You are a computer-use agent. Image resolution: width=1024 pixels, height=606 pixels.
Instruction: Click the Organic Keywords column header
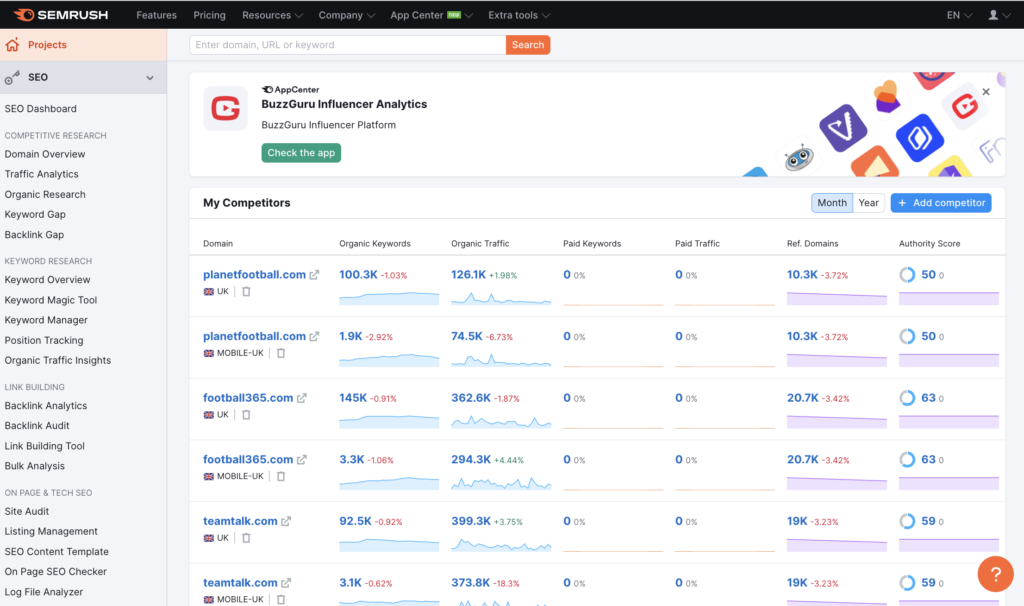tap(375, 244)
